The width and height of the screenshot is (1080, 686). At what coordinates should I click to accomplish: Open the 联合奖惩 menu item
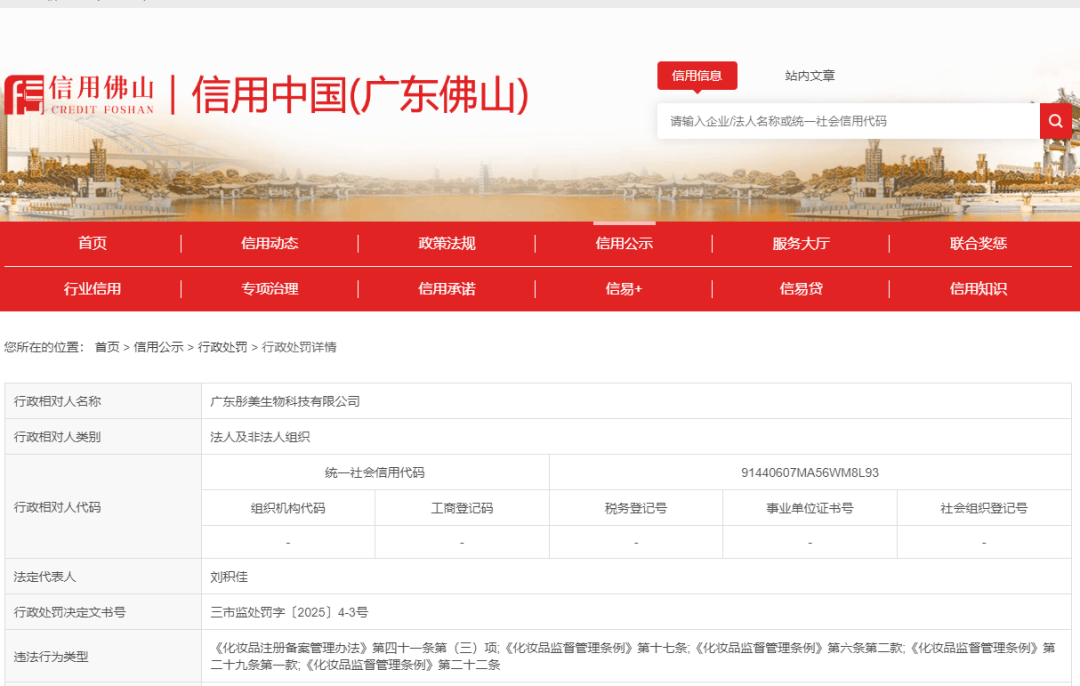[x=978, y=243]
